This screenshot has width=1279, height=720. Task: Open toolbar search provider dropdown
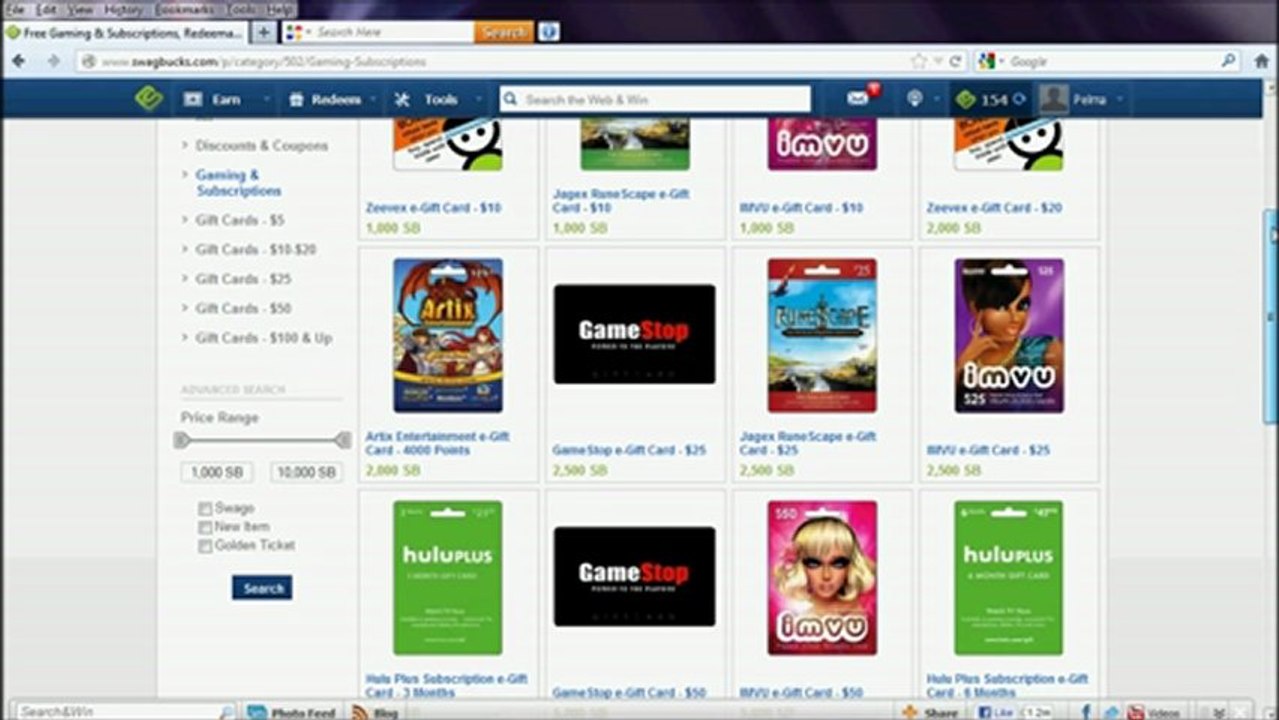(309, 32)
